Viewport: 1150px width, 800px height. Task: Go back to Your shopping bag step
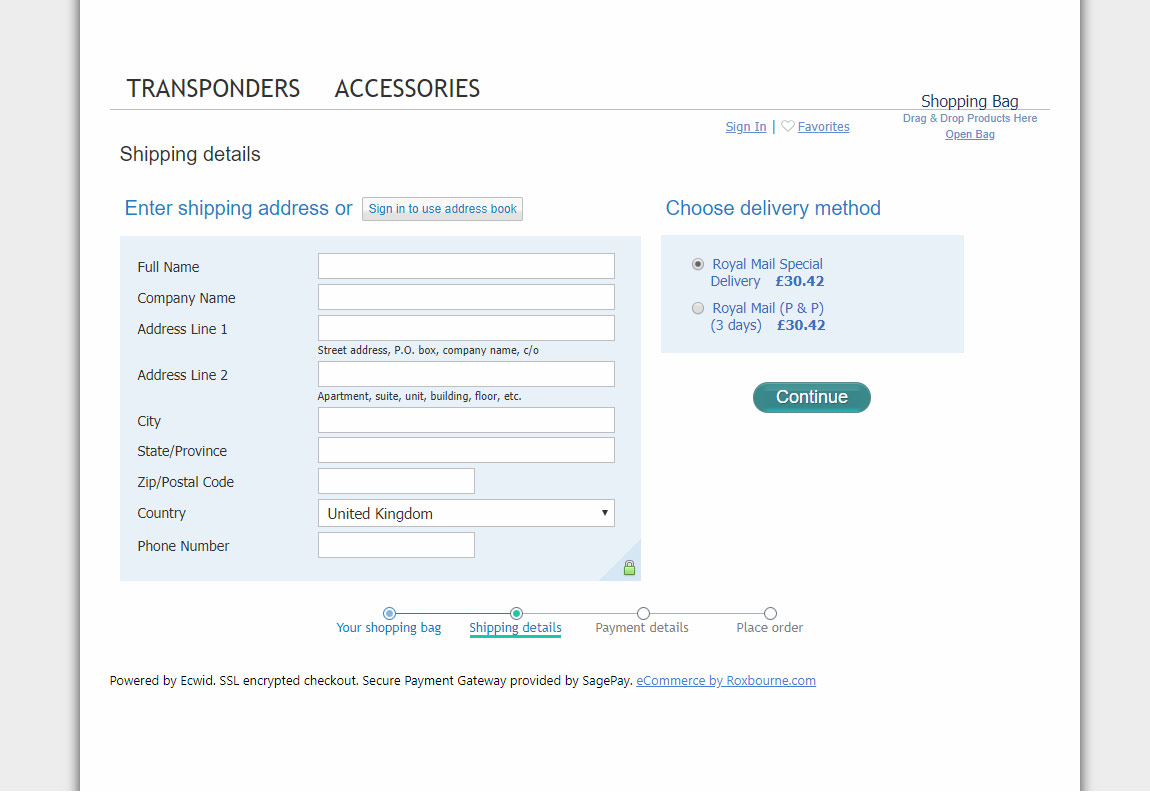pyautogui.click(x=389, y=628)
